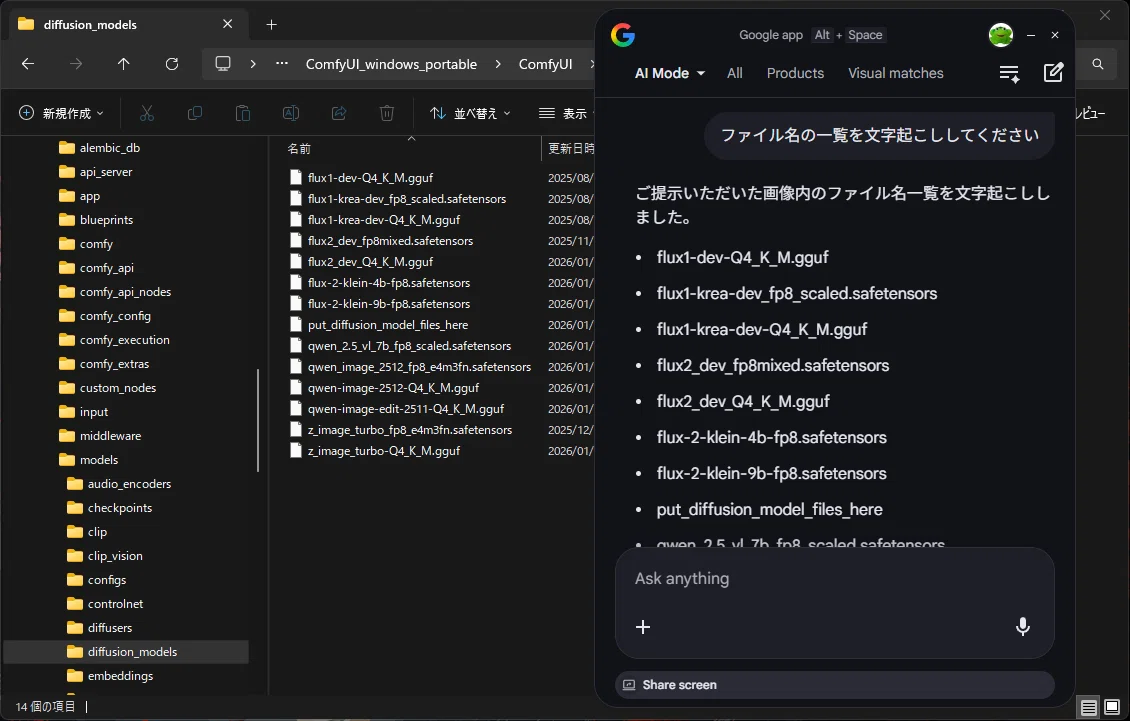Click the Rename icon in toolbar
The image size is (1130, 721).
pos(290,113)
